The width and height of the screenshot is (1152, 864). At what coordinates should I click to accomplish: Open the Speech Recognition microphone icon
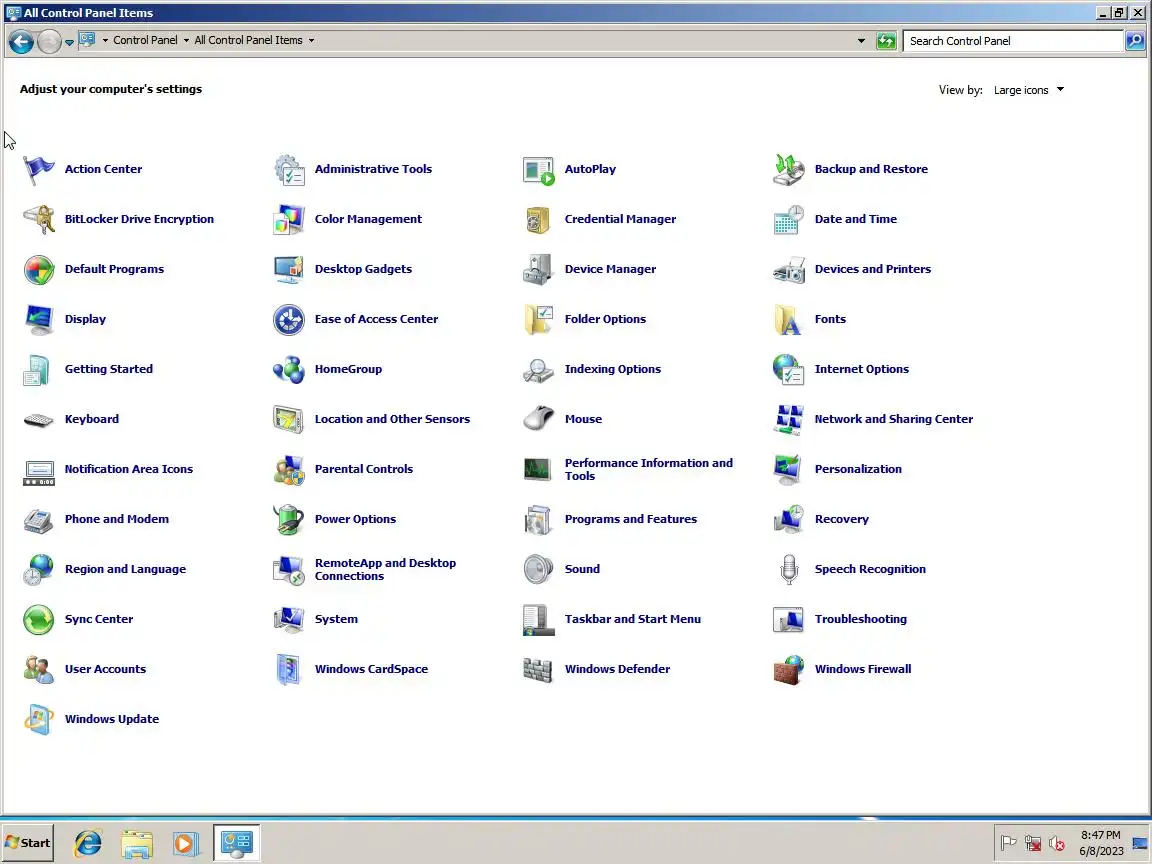click(x=789, y=569)
